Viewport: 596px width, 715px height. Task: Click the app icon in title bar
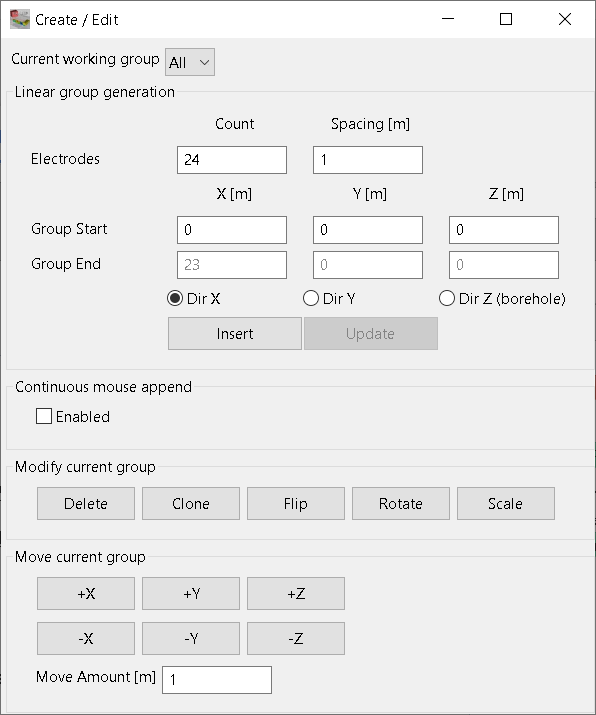coord(20,19)
